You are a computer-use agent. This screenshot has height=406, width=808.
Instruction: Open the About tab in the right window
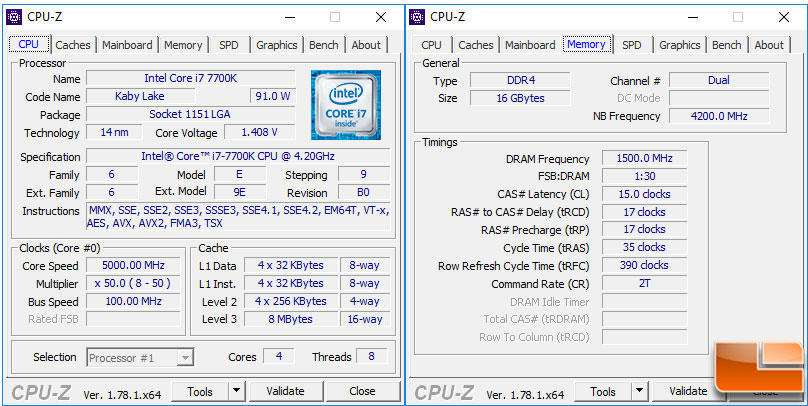[769, 45]
